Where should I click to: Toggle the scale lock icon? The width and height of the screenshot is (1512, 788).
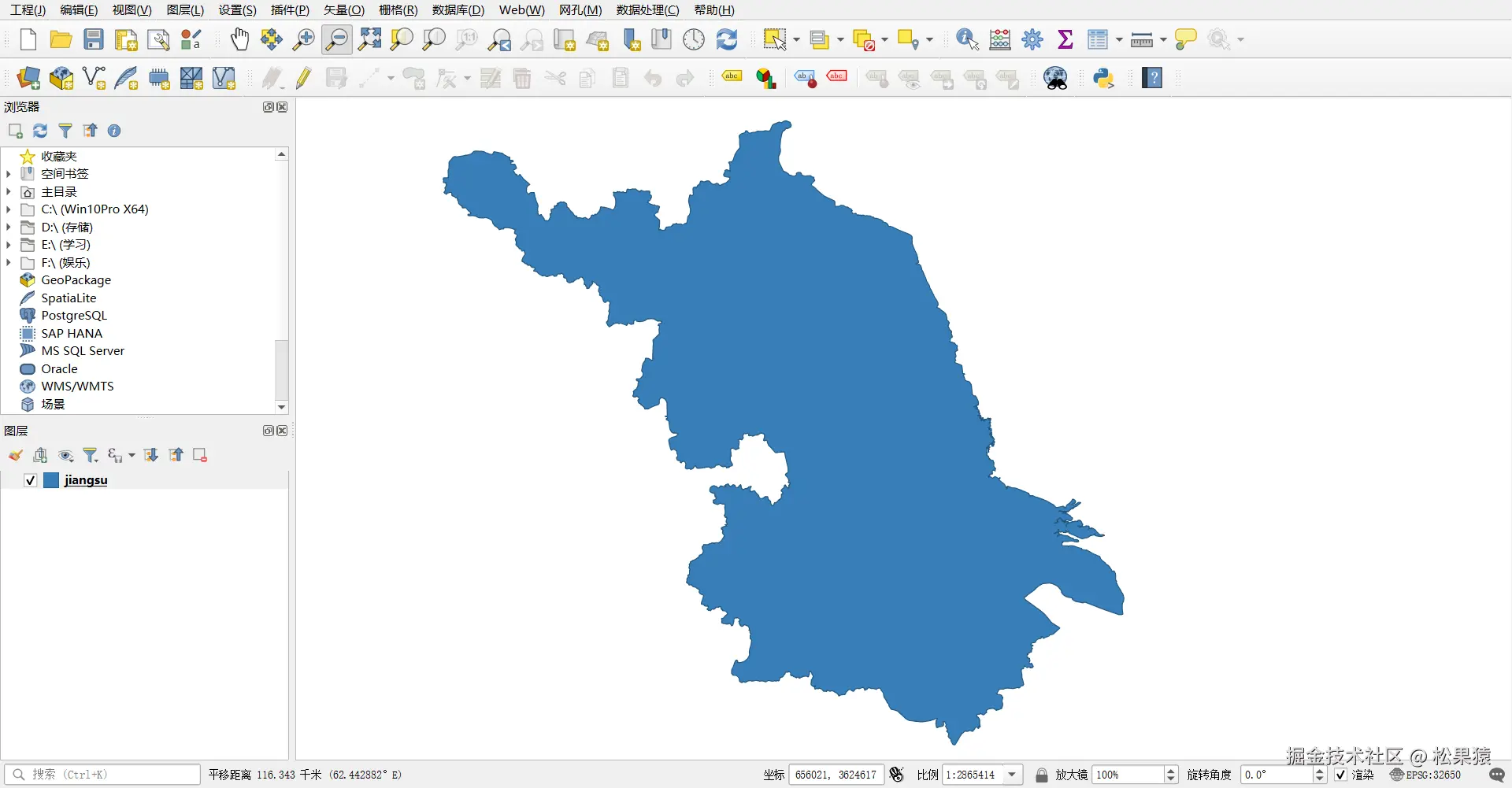click(x=1041, y=775)
